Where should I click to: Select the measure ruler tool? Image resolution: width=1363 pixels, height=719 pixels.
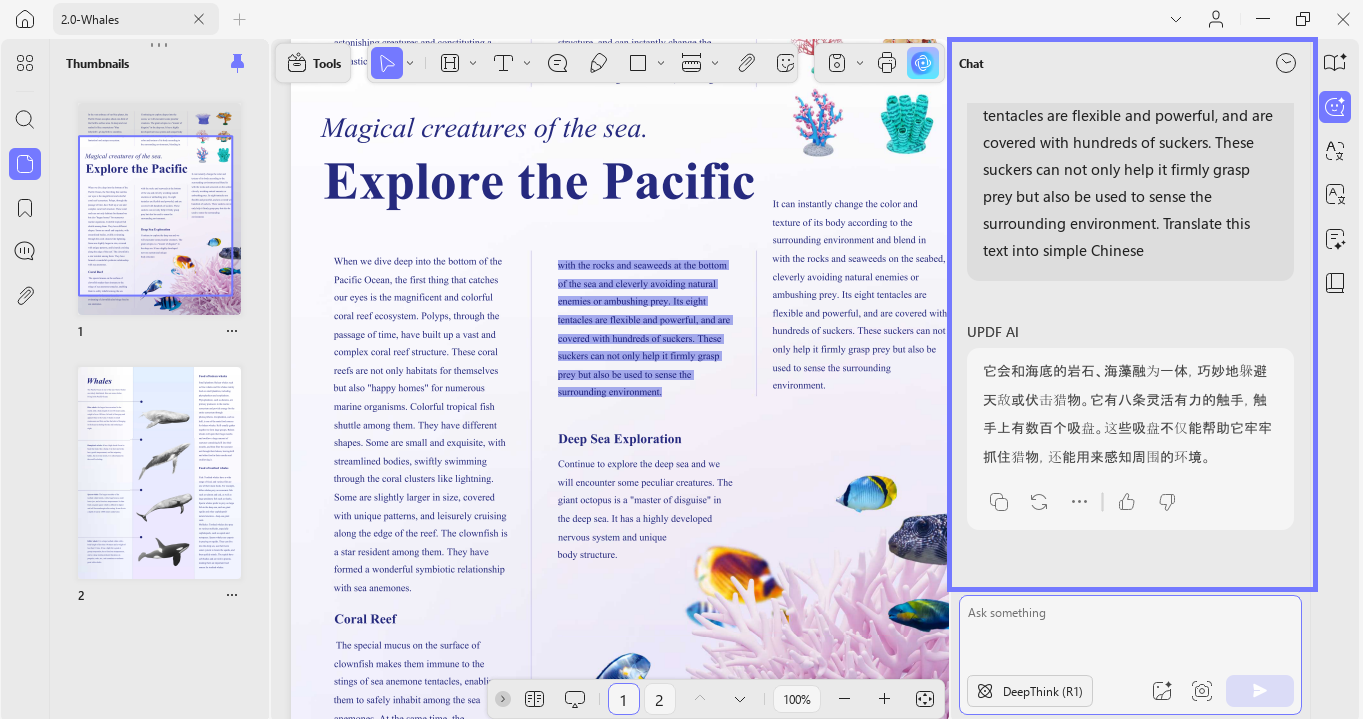(x=691, y=63)
